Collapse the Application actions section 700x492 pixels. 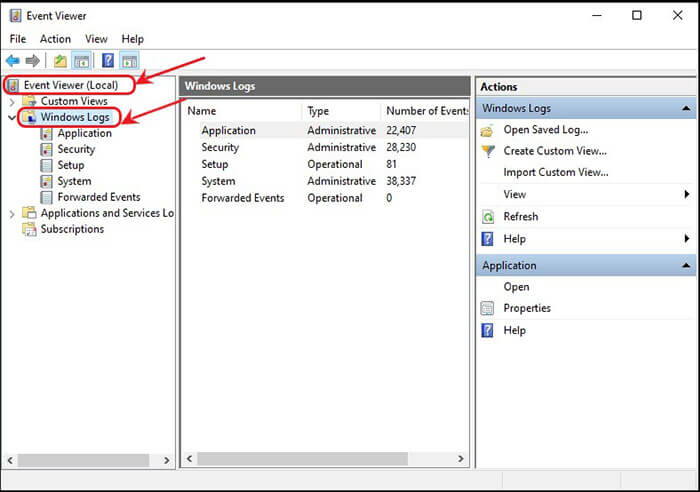(x=686, y=266)
